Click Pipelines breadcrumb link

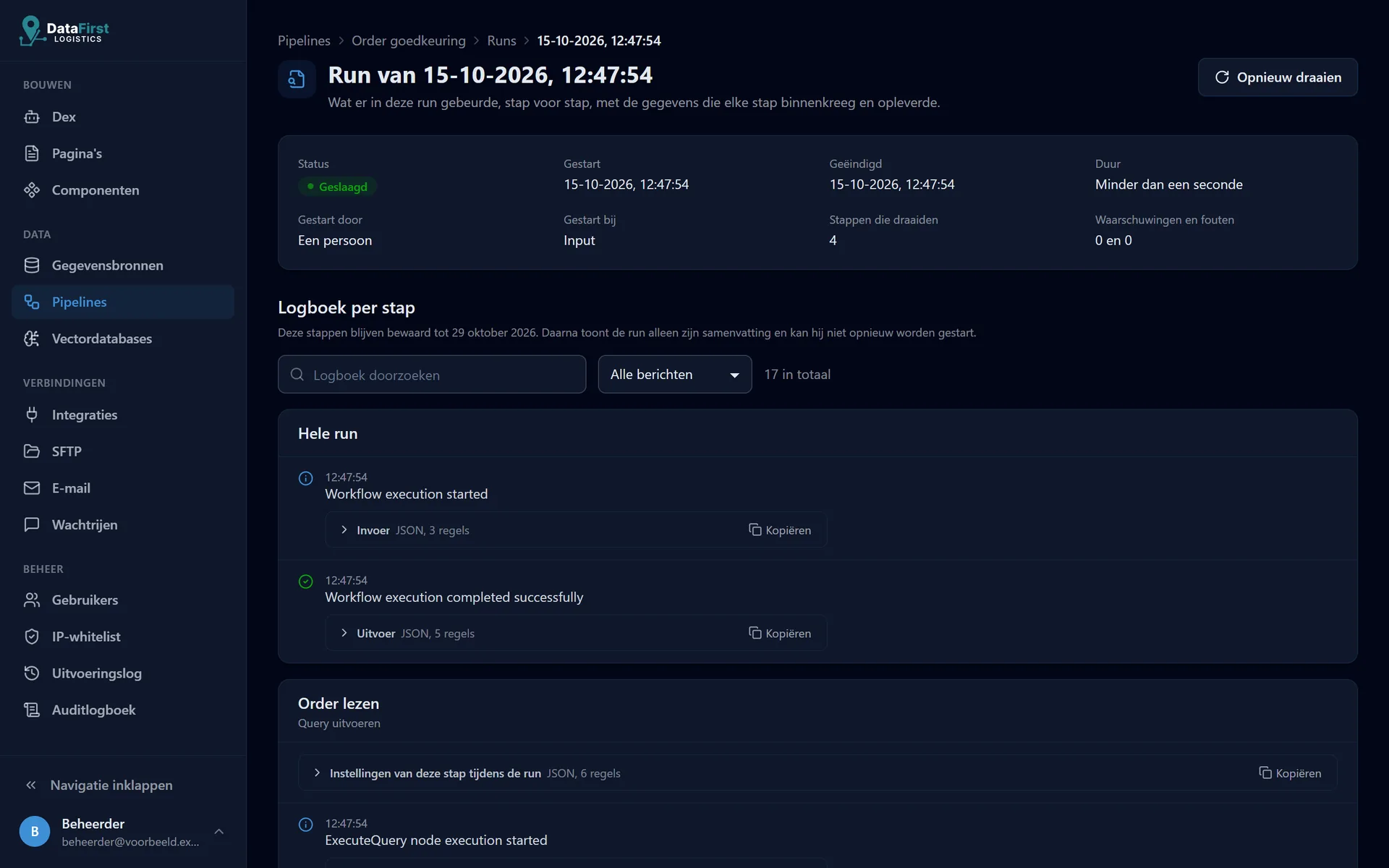tap(304, 41)
